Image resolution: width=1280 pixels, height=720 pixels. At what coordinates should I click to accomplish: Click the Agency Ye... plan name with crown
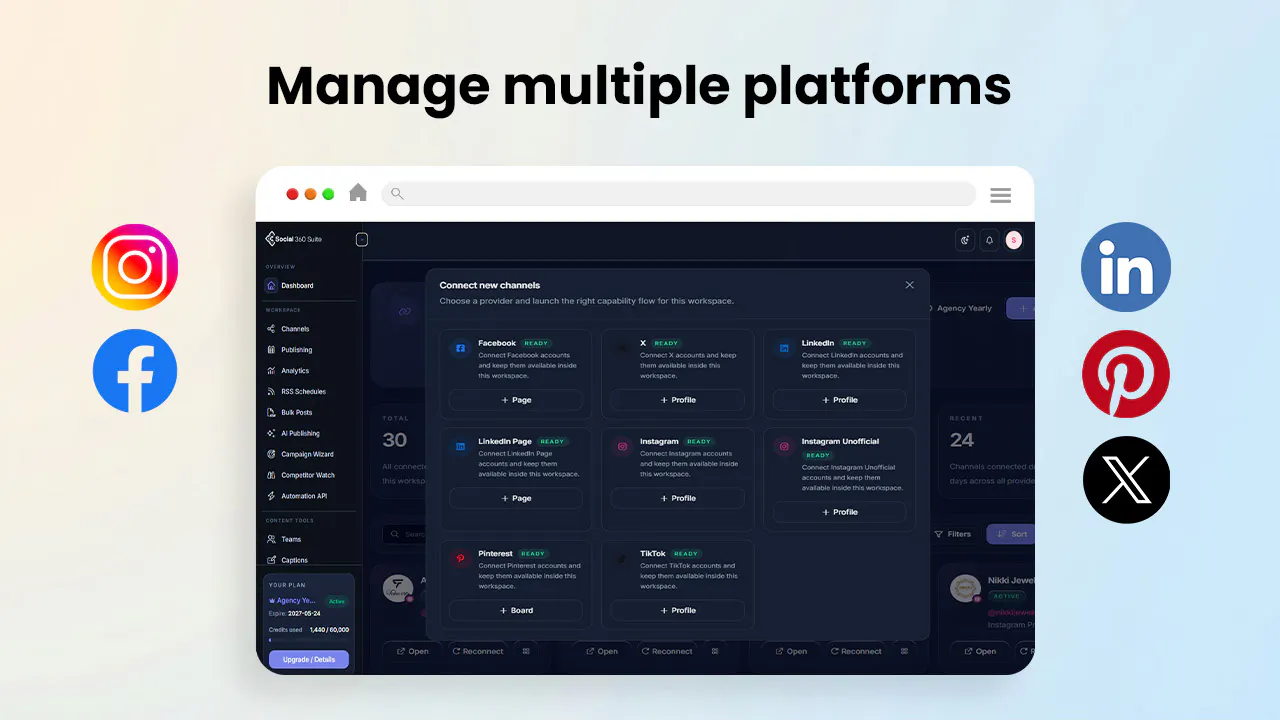(x=292, y=601)
